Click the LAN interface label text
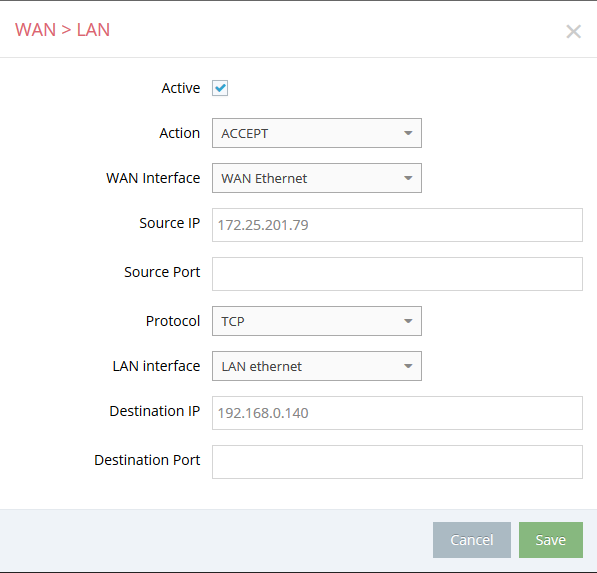 [x=156, y=366]
